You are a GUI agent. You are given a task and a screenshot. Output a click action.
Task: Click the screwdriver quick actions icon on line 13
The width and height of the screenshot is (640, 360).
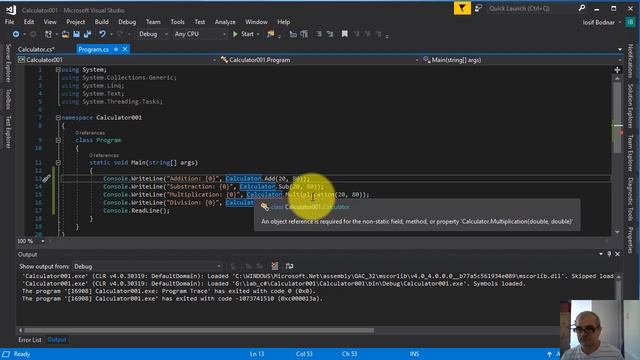click(46, 178)
